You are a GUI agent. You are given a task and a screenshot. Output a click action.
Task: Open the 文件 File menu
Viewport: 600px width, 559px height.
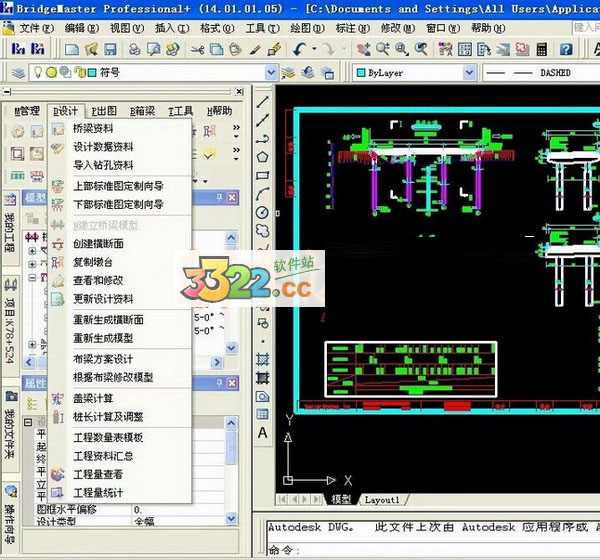pos(36,28)
